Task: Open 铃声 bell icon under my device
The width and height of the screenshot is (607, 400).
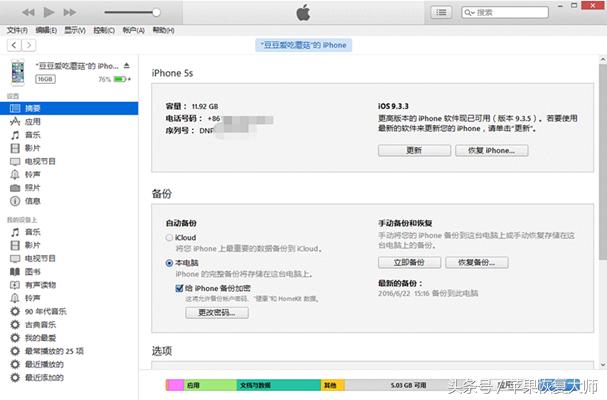Action: pyautogui.click(x=15, y=298)
